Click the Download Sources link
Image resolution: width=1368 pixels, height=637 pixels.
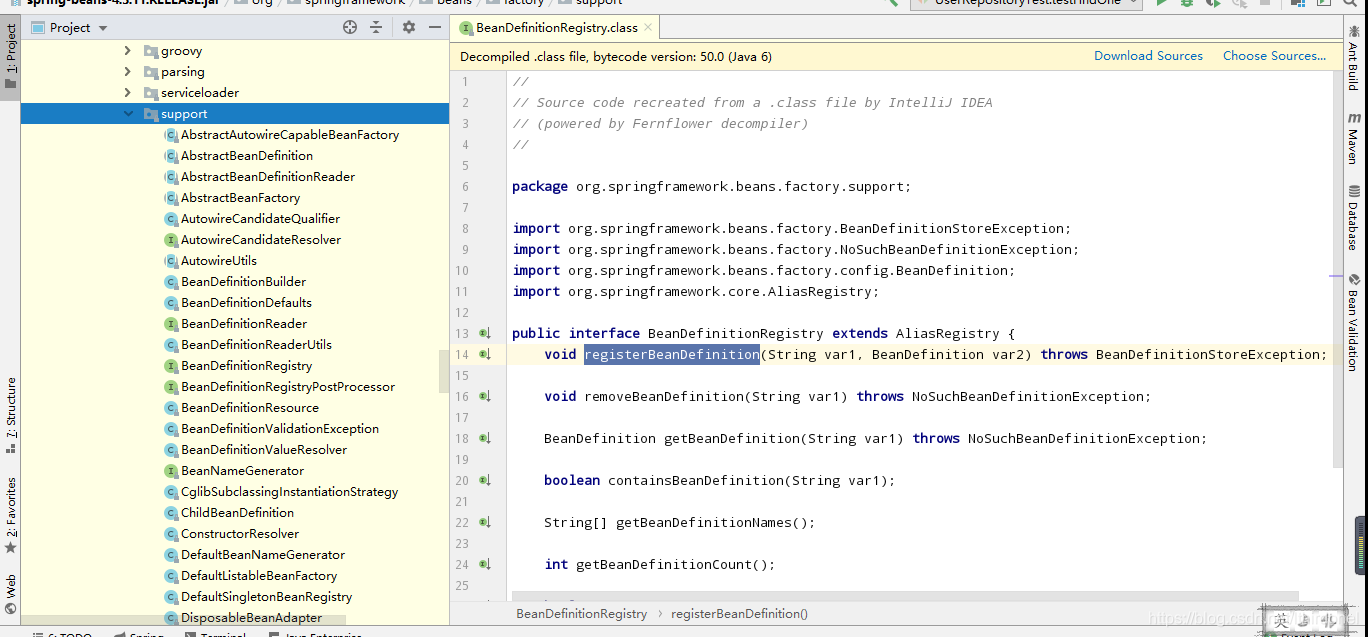point(1148,56)
